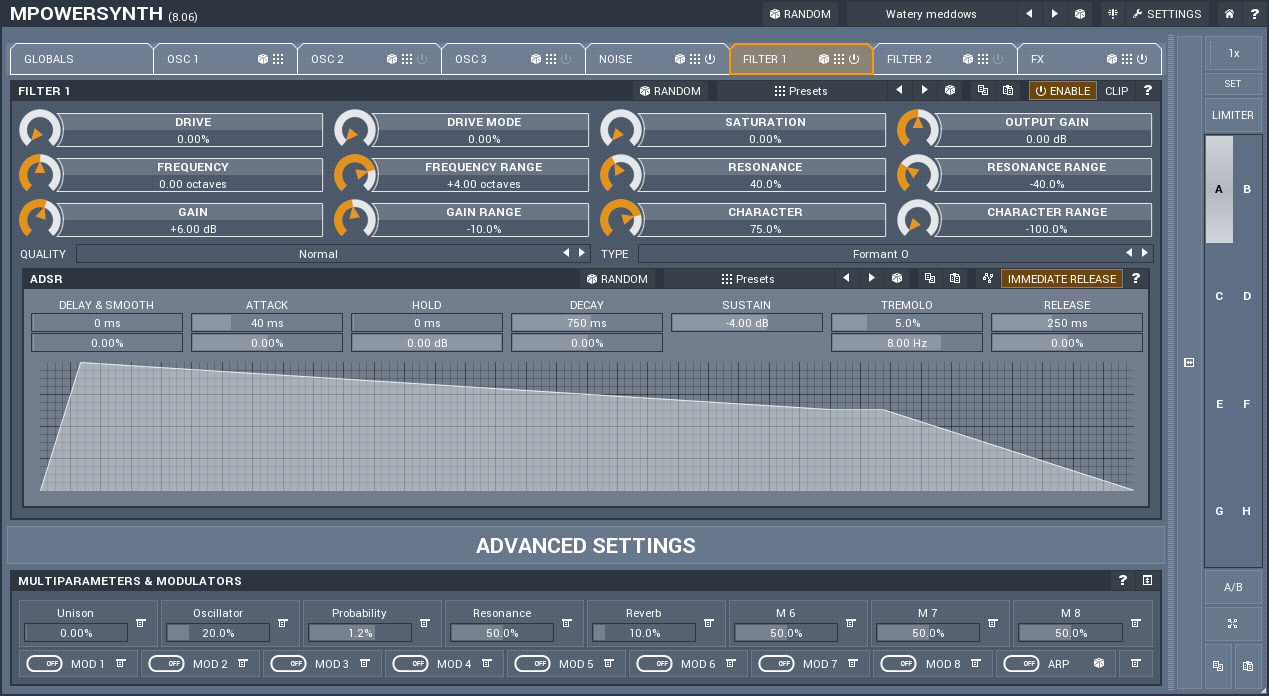
Task: Toggle the ARP switch on
Action: pyautogui.click(x=1021, y=663)
